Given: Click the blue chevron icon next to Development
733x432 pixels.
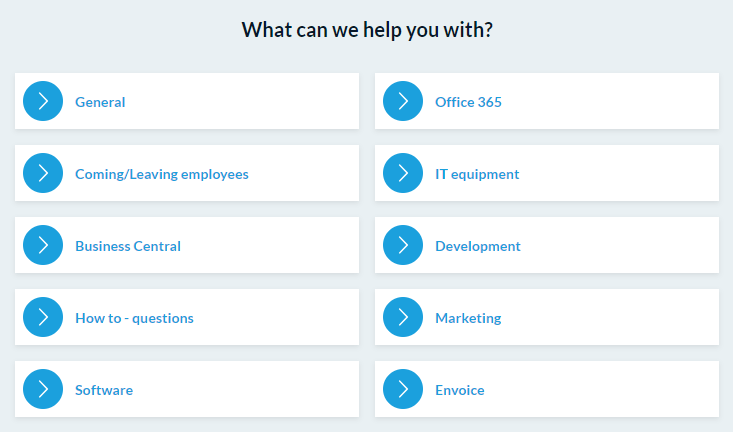Looking at the screenshot, I should 403,245.
